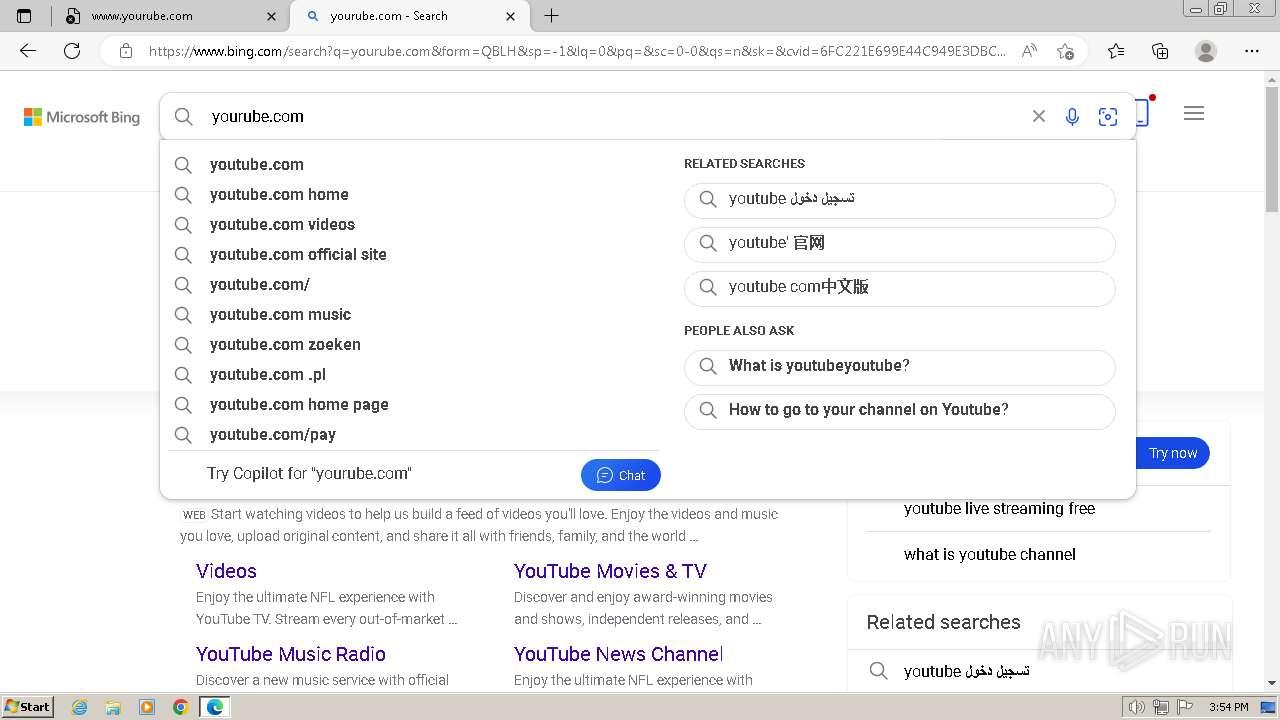Screen dimensions: 1280x720
Task: Open the tab actions menu icon
Action: 24,16
